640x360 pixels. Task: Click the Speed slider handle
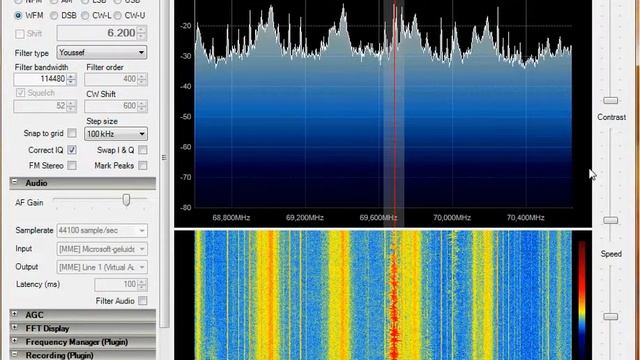pyautogui.click(x=611, y=316)
